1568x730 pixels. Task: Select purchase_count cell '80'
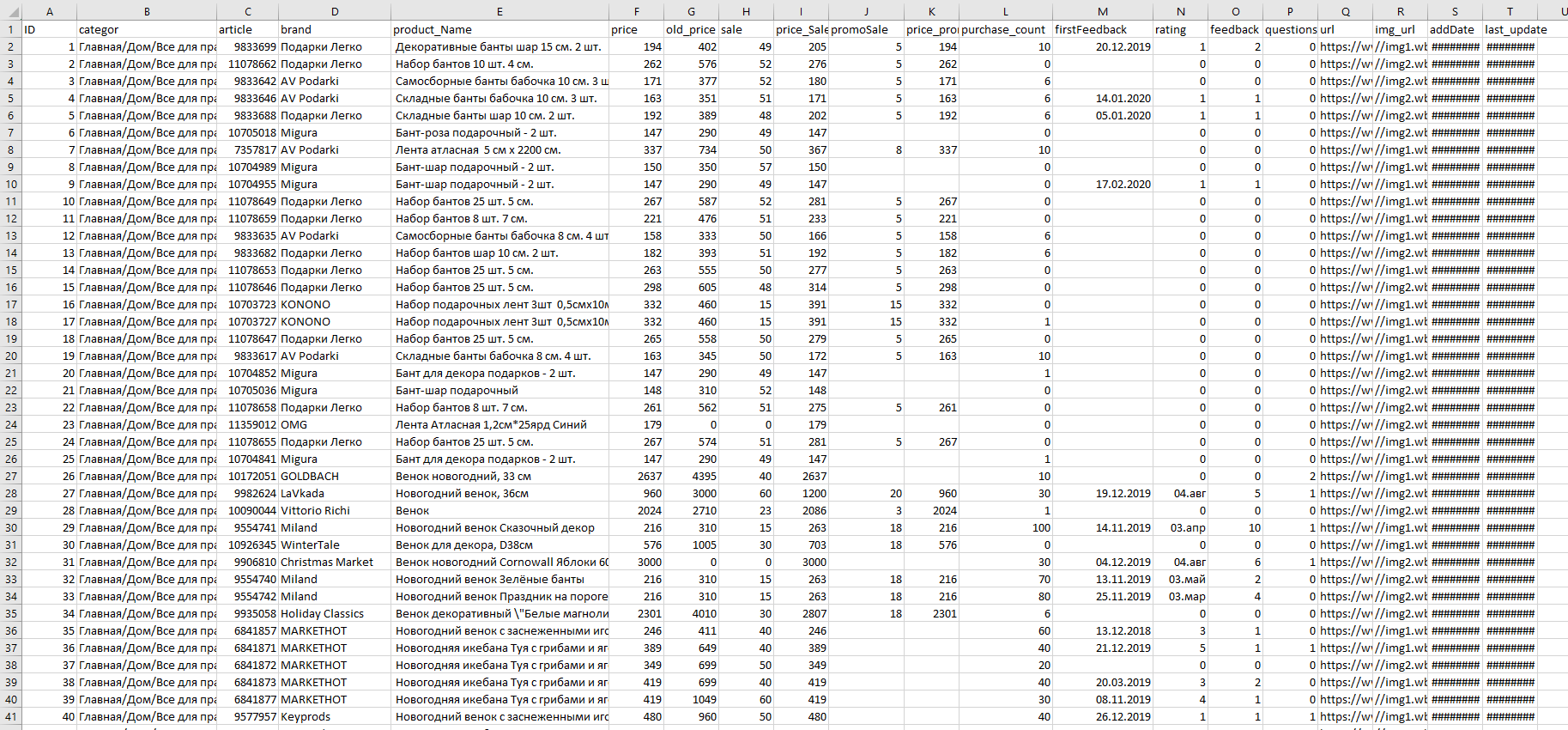(1006, 596)
